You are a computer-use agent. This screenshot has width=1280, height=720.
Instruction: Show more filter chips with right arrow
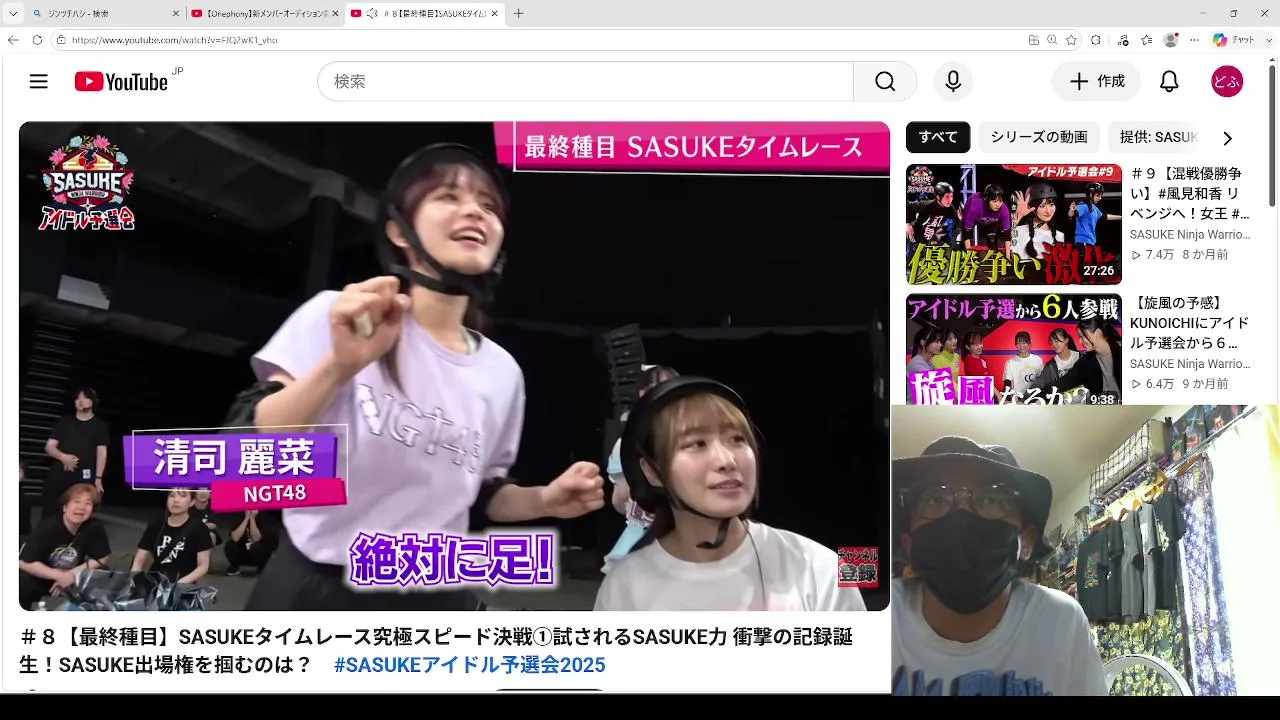coord(1227,138)
